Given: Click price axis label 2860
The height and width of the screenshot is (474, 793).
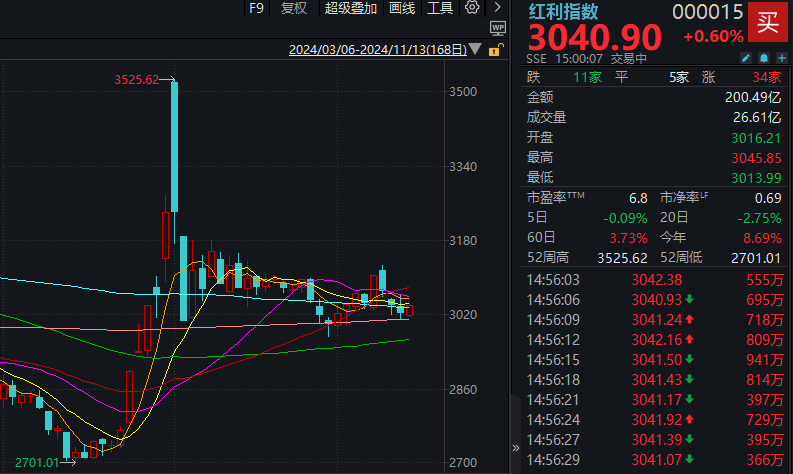Looking at the screenshot, I should (x=463, y=390).
